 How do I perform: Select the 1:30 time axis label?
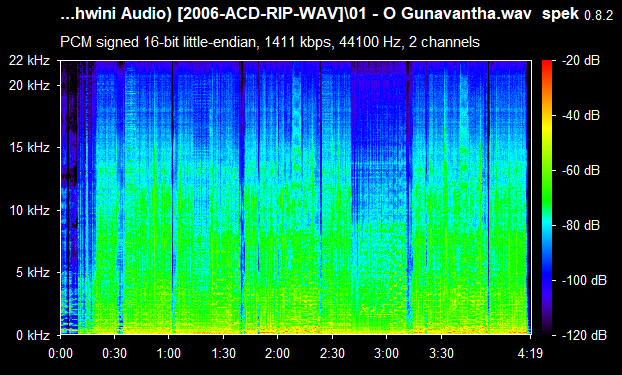point(223,353)
